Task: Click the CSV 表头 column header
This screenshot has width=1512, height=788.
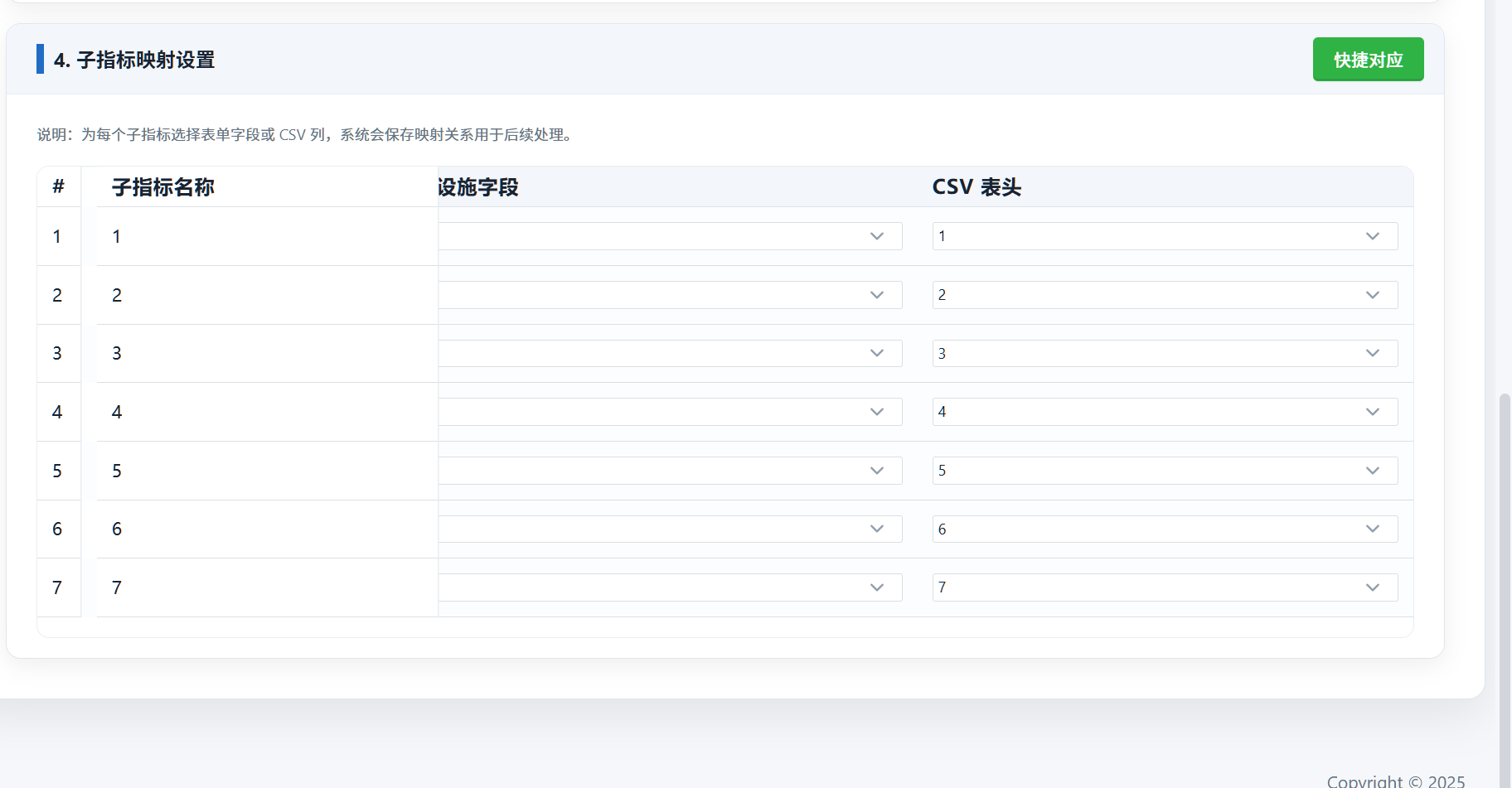Action: 976,187
